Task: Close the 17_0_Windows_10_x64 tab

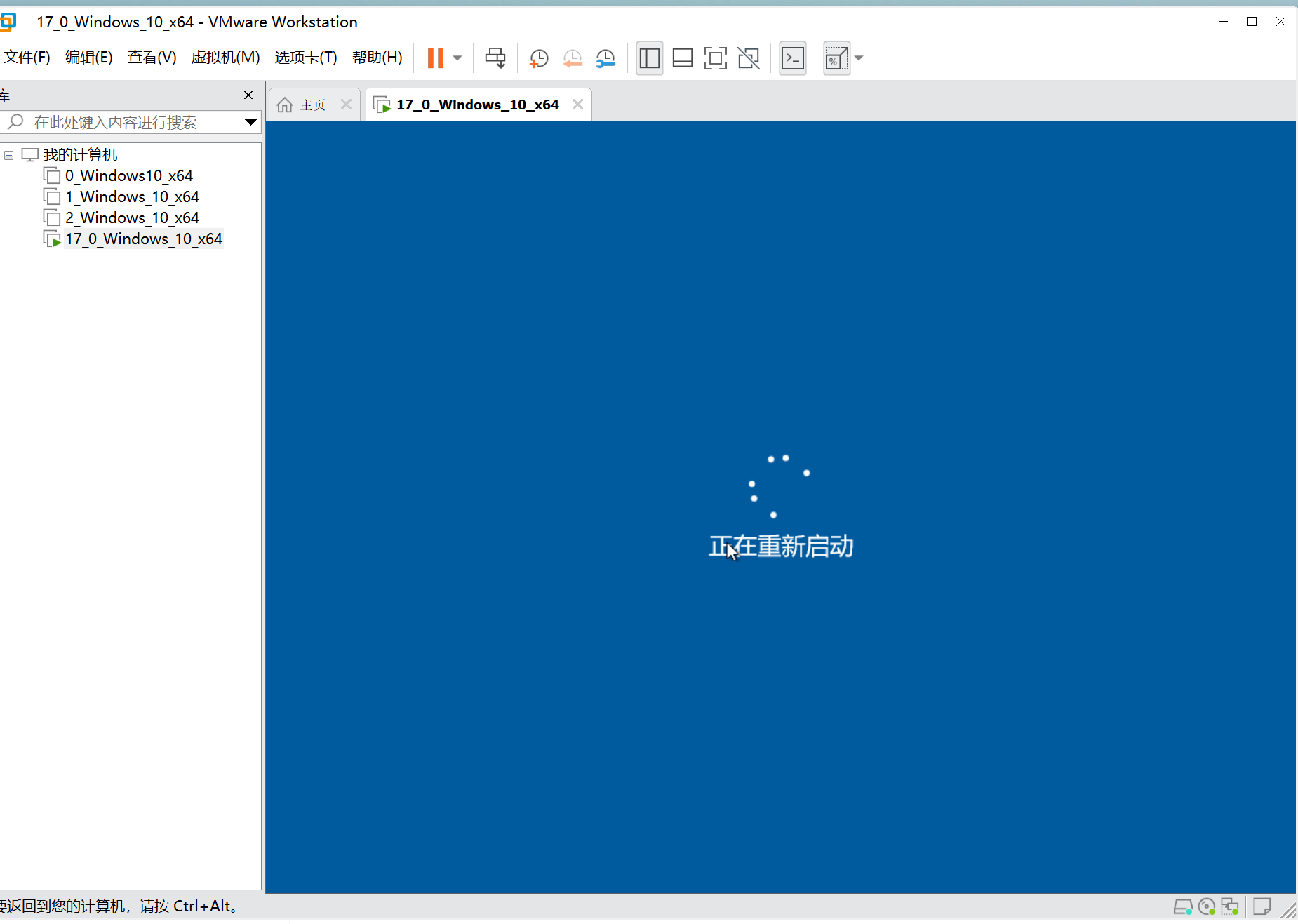Action: click(x=577, y=105)
